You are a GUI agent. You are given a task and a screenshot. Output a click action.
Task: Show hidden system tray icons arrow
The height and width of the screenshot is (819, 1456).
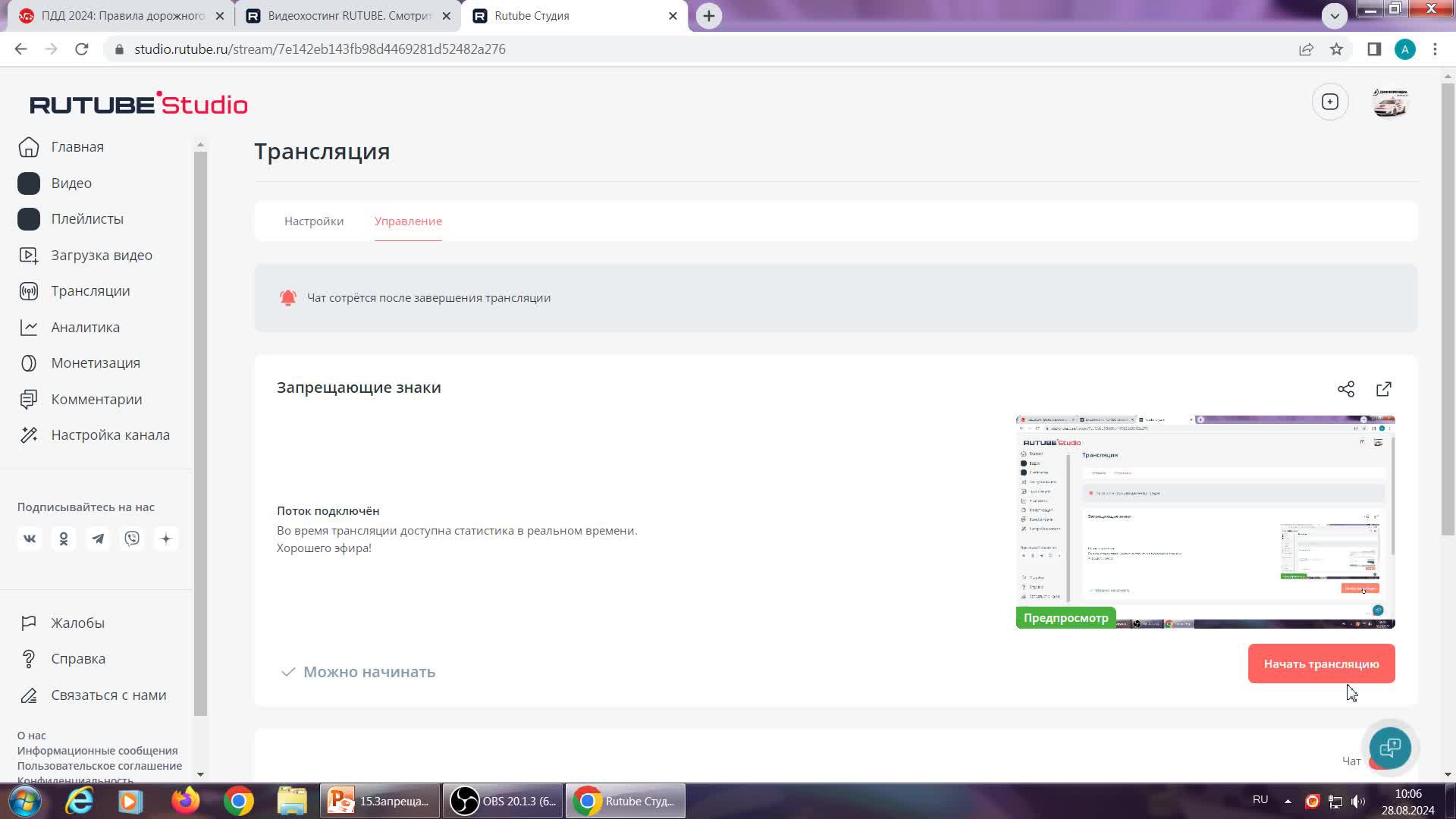(1288, 801)
